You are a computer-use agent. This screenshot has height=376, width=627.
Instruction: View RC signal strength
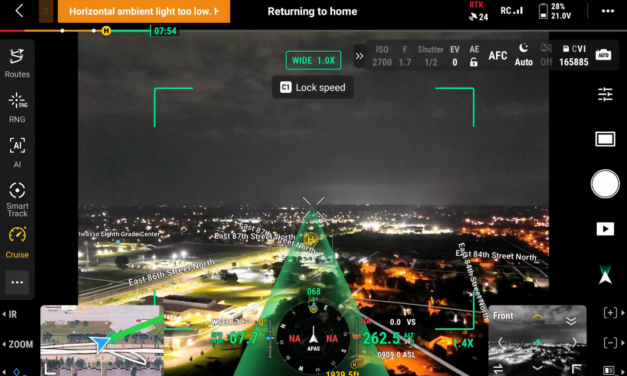511,11
